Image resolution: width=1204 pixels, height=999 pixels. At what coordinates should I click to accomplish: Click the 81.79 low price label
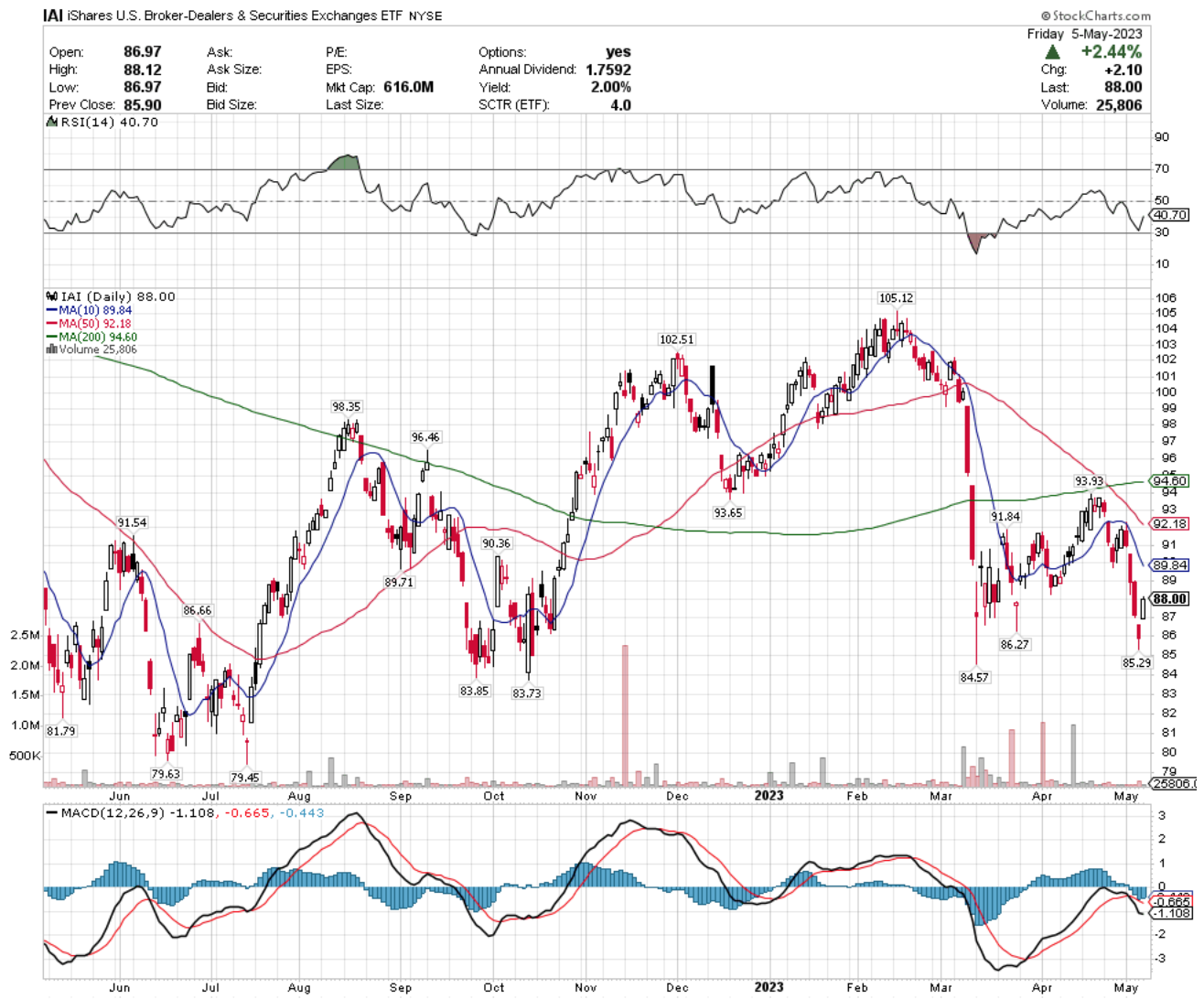[61, 732]
